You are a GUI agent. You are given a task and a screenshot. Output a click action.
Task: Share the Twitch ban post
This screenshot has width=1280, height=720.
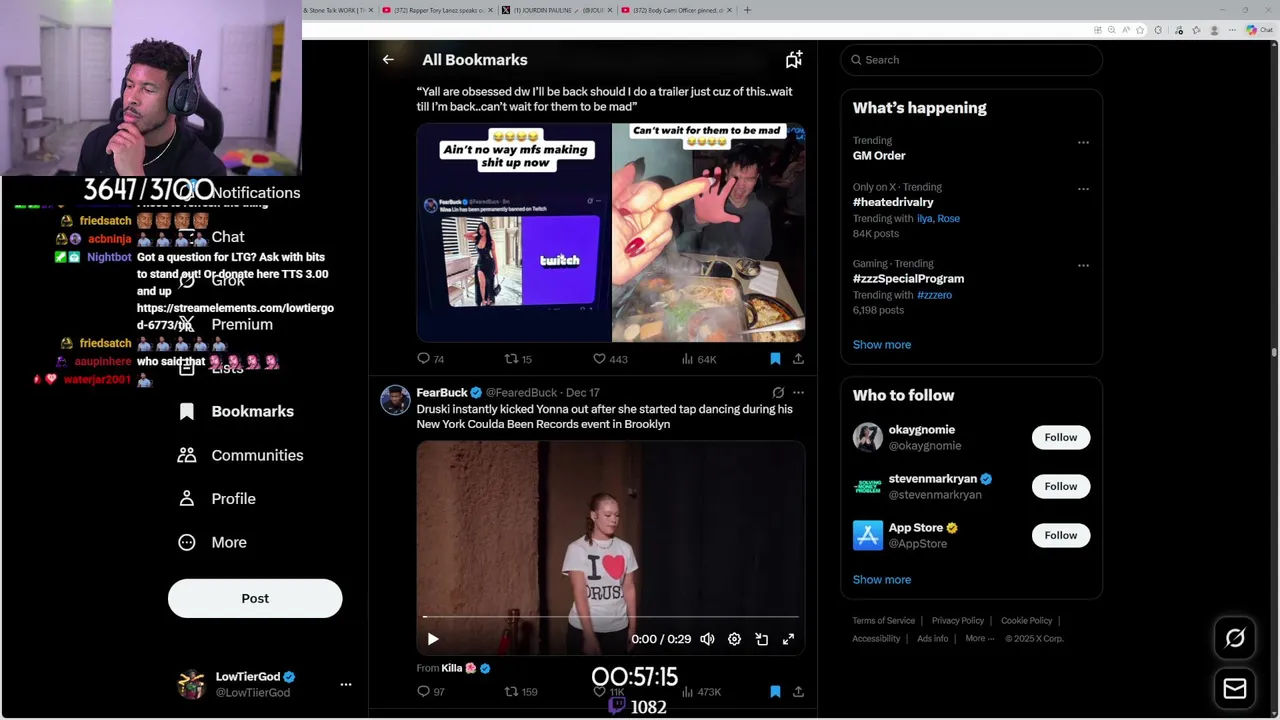[x=798, y=359]
